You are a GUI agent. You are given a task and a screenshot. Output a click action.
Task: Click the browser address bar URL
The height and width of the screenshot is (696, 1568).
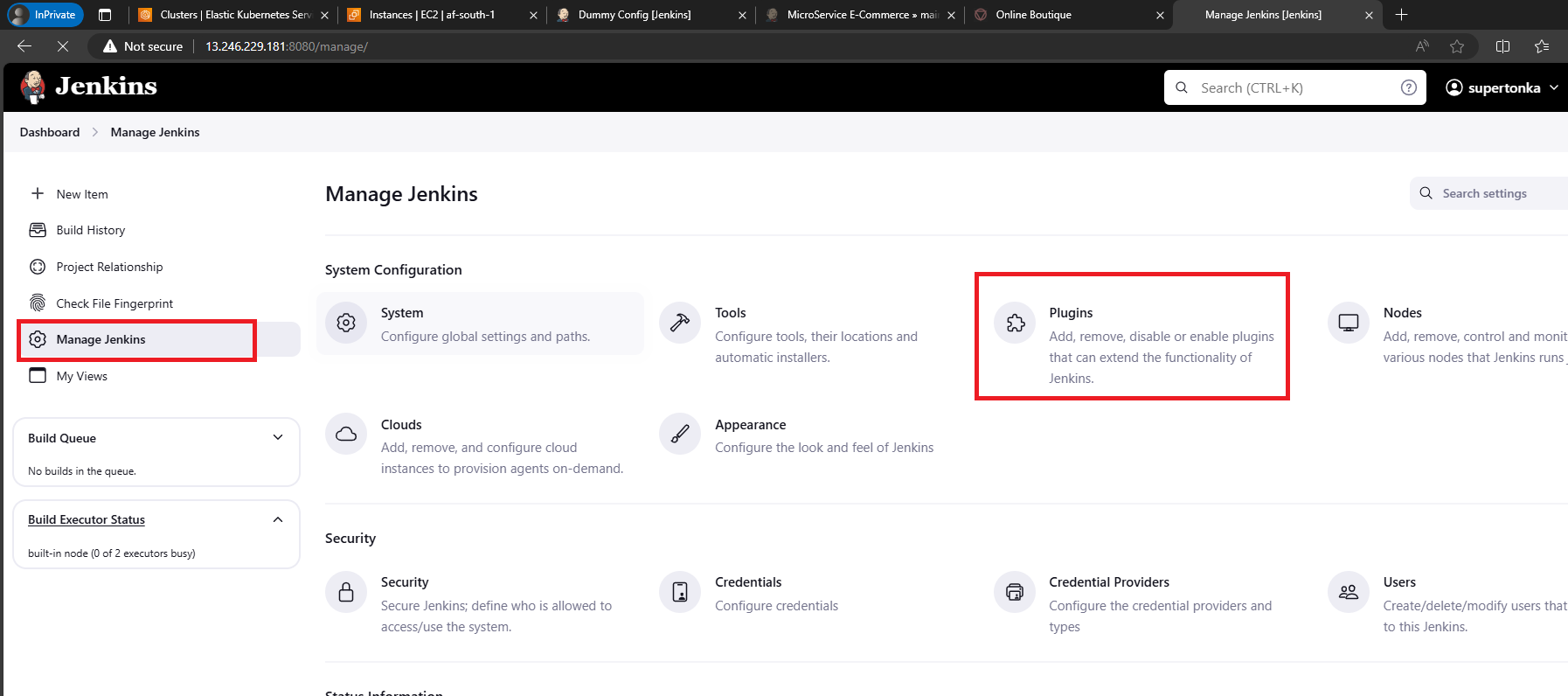(x=287, y=46)
